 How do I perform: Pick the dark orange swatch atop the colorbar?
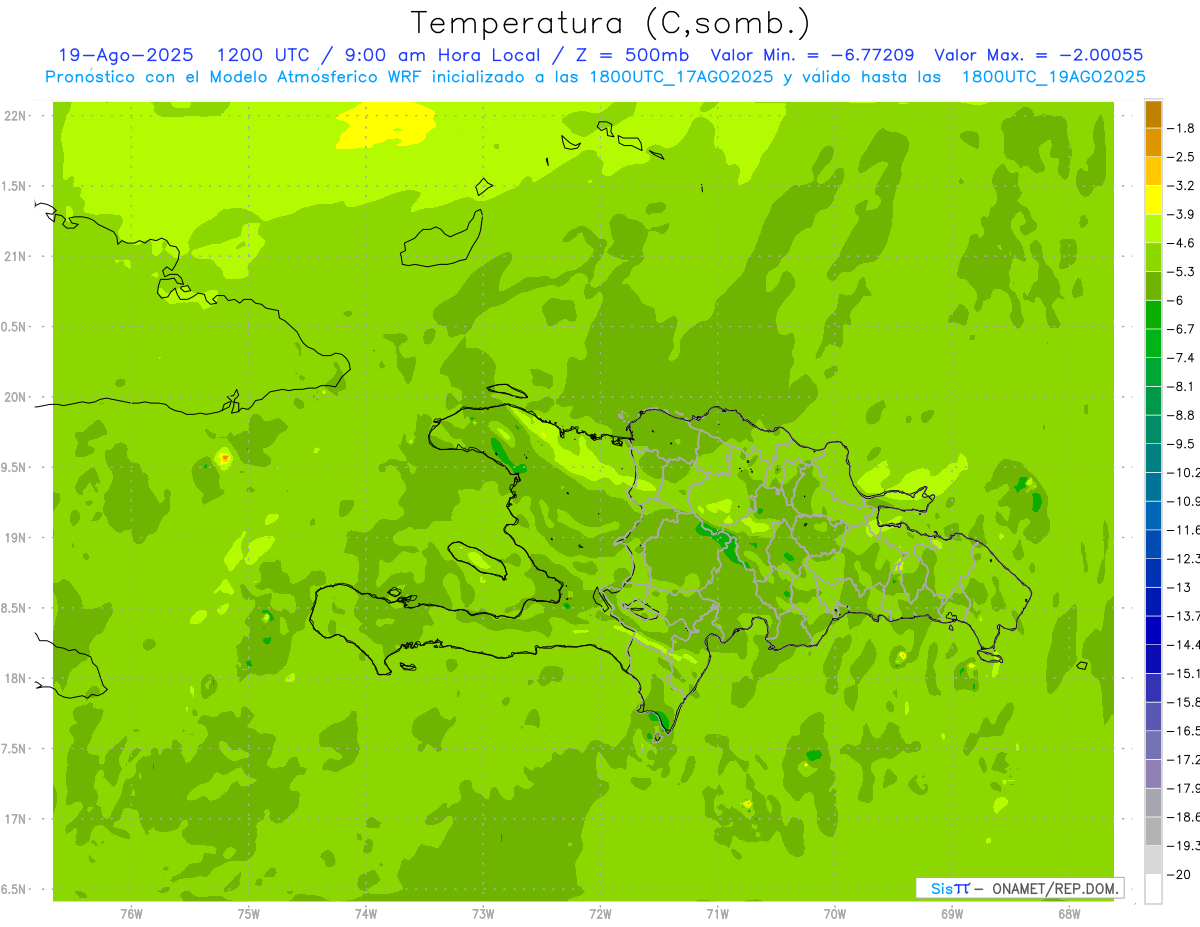tap(1153, 115)
